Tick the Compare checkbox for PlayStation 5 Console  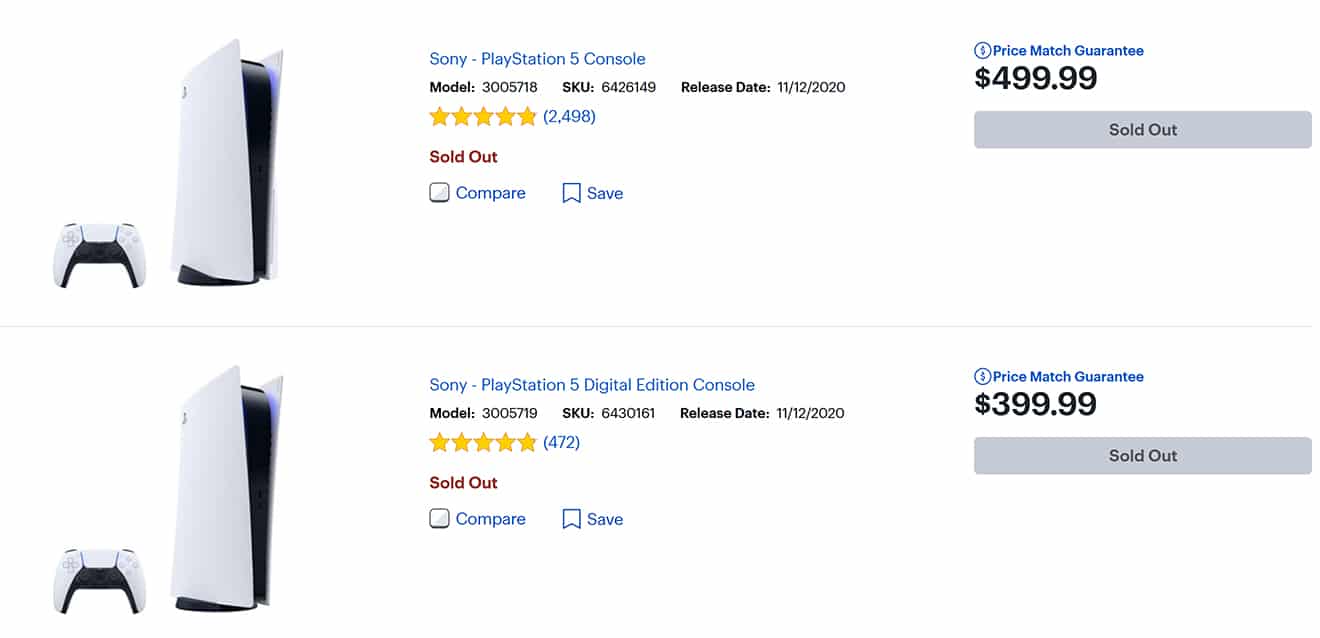(439, 193)
